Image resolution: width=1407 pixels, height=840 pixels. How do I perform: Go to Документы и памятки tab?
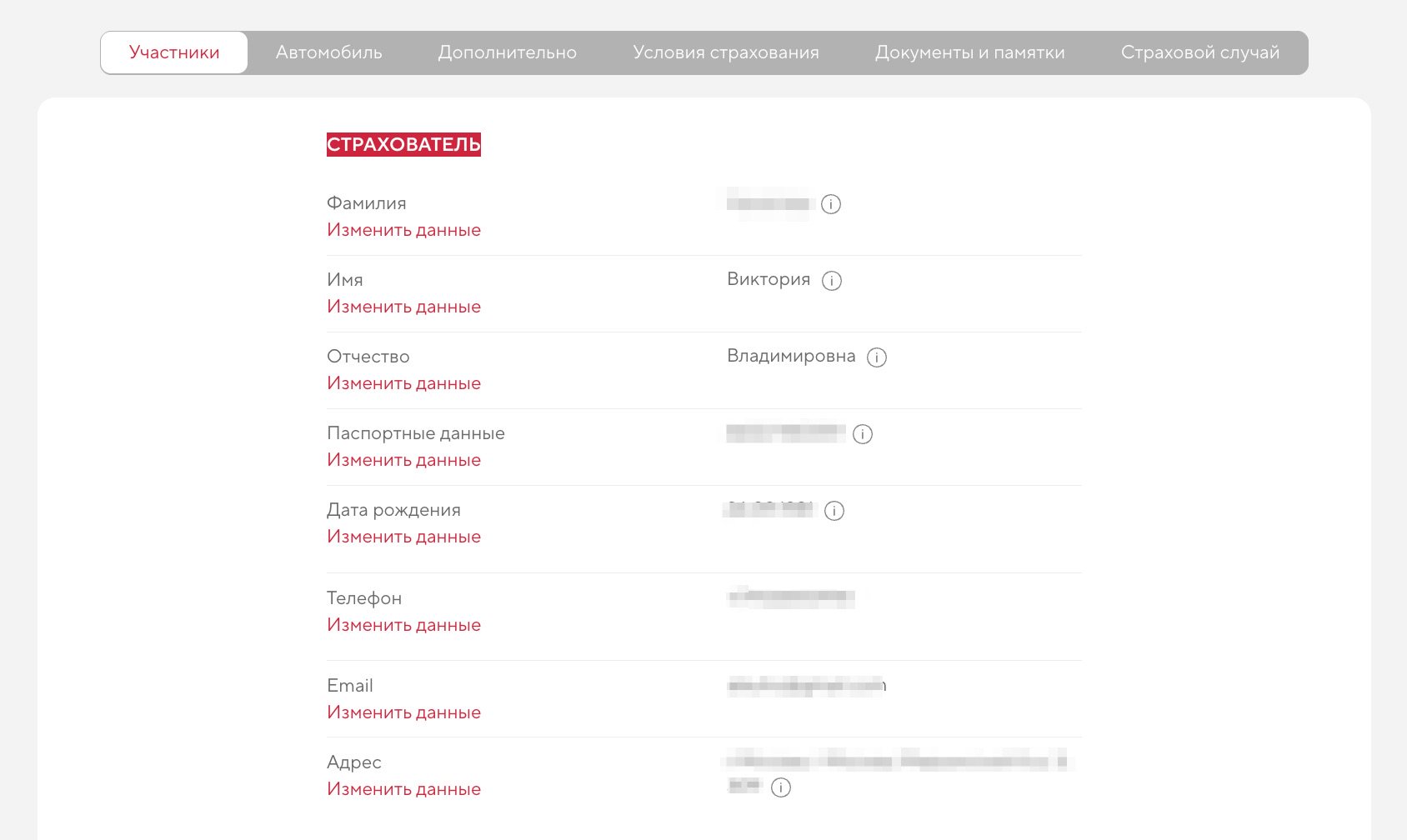point(970,52)
